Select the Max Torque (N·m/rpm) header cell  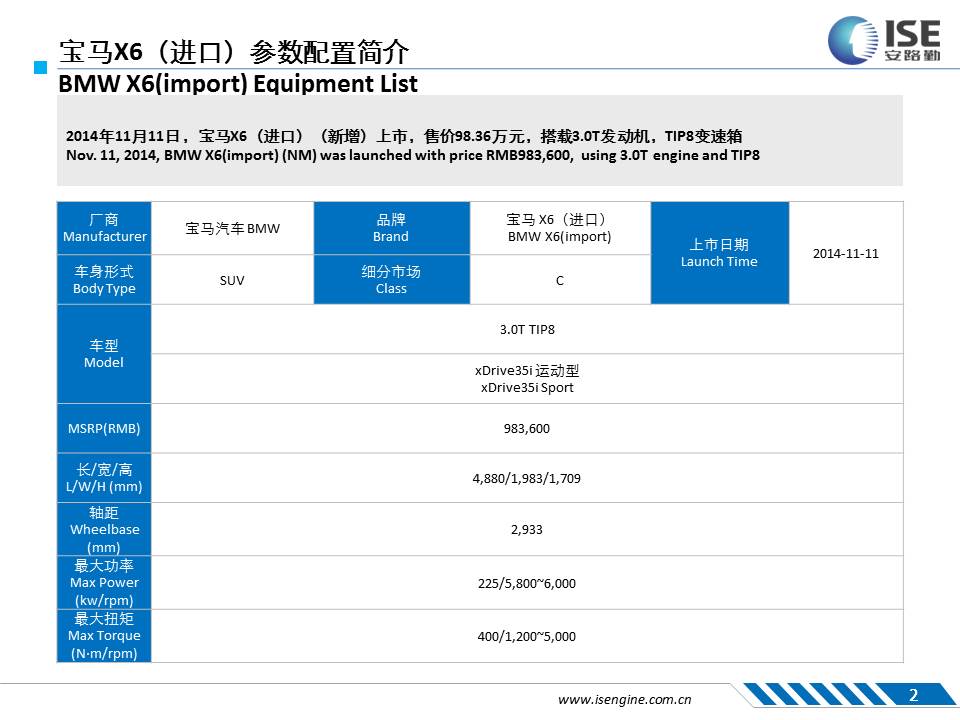(x=104, y=636)
